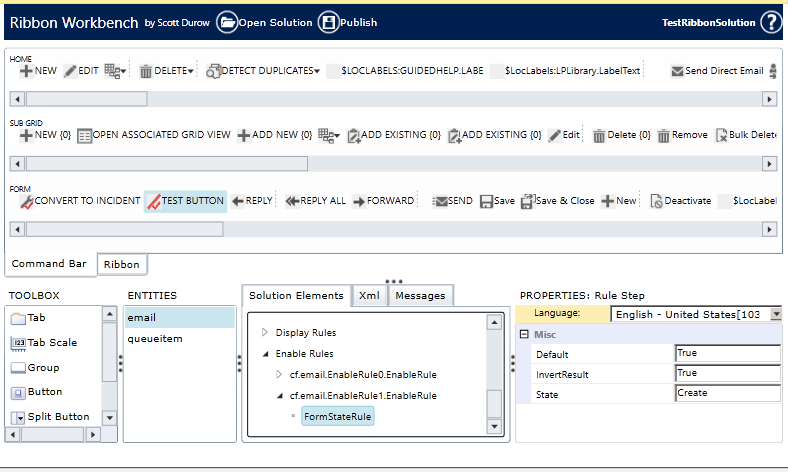788x472 pixels.
Task: Open the Language dropdown in Properties
Action: click(776, 314)
